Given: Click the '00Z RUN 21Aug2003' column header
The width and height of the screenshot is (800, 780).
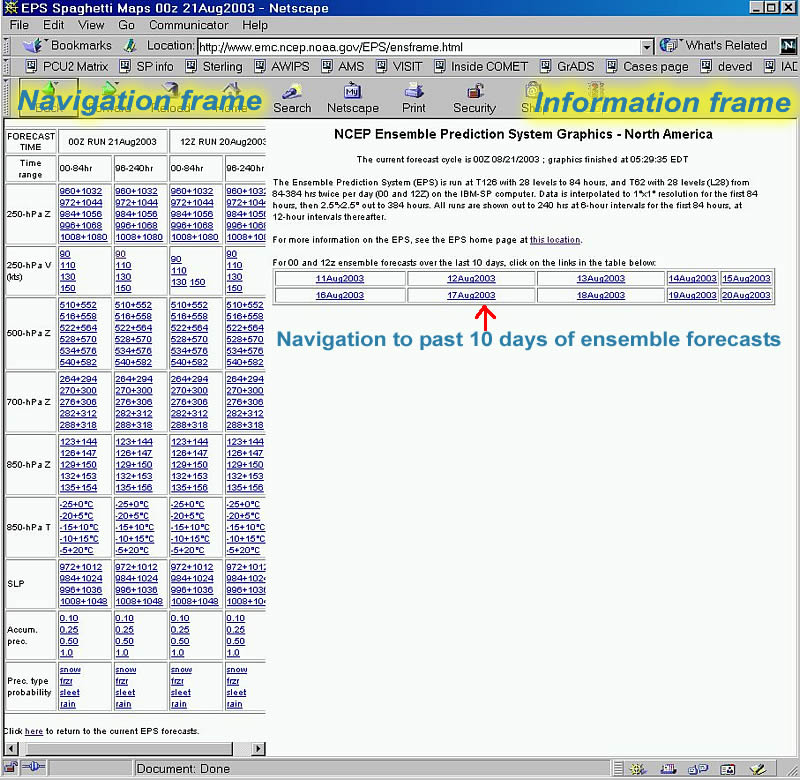Looking at the screenshot, I should coord(112,142).
